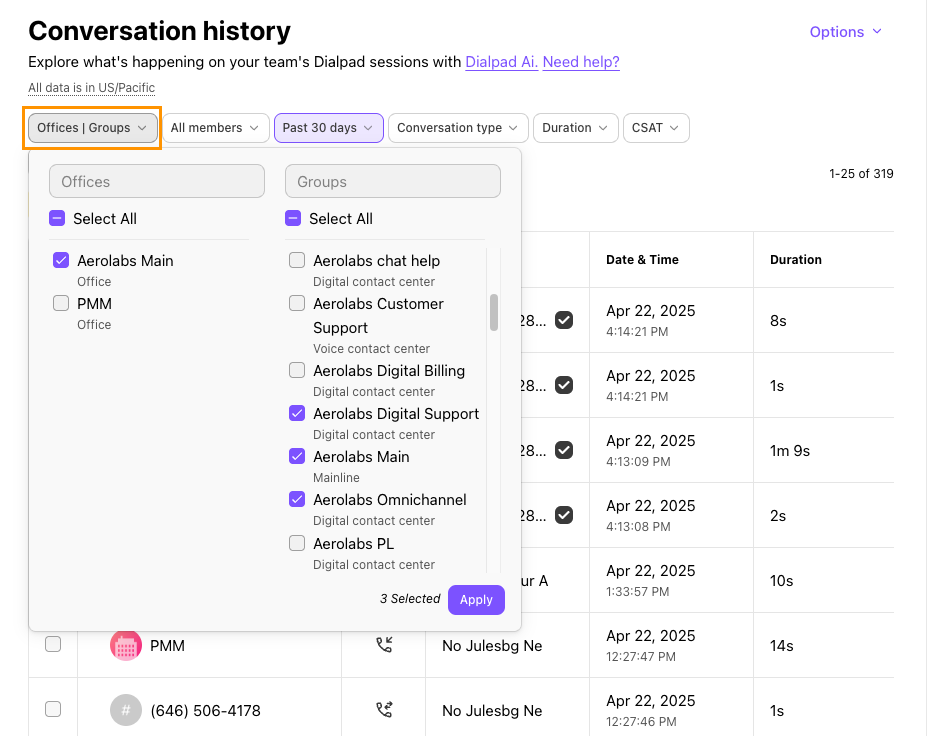This screenshot has height=736, width=927.
Task: Click the Conversation history heading
Action: (x=160, y=31)
